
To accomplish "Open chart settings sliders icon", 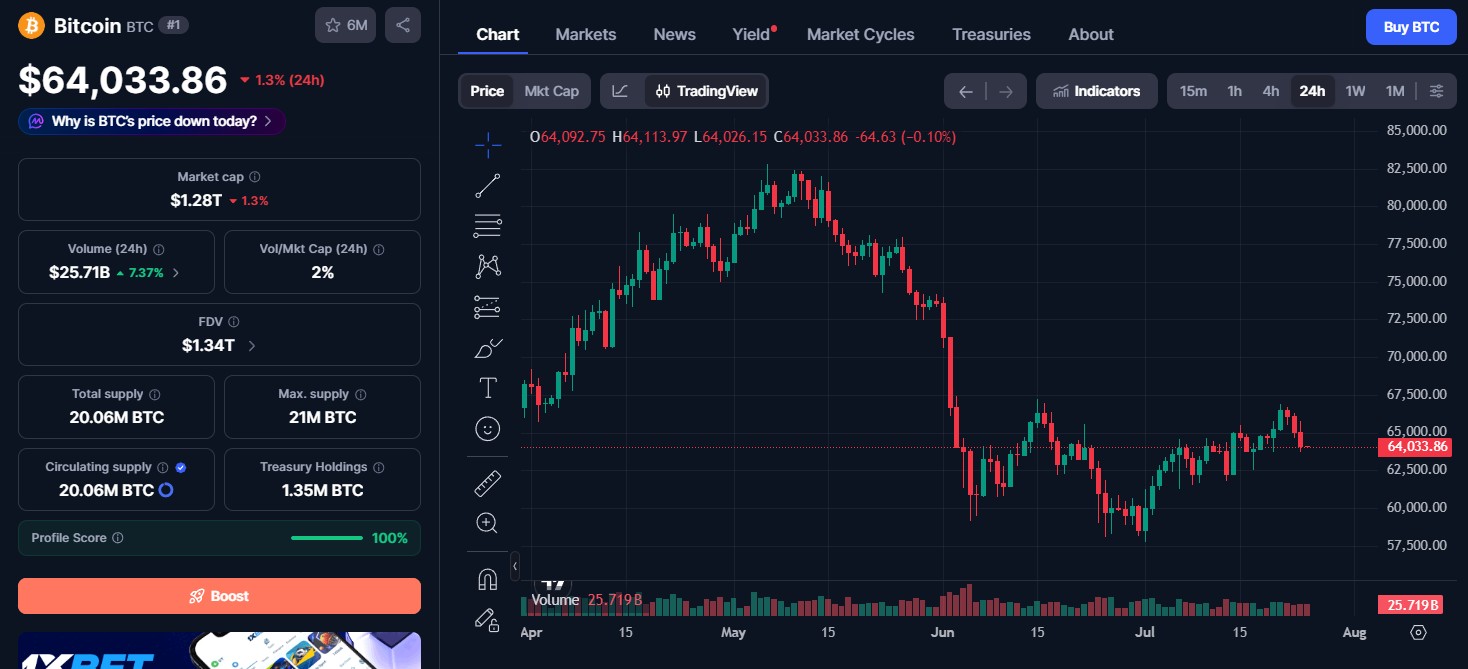I will [x=1436, y=91].
